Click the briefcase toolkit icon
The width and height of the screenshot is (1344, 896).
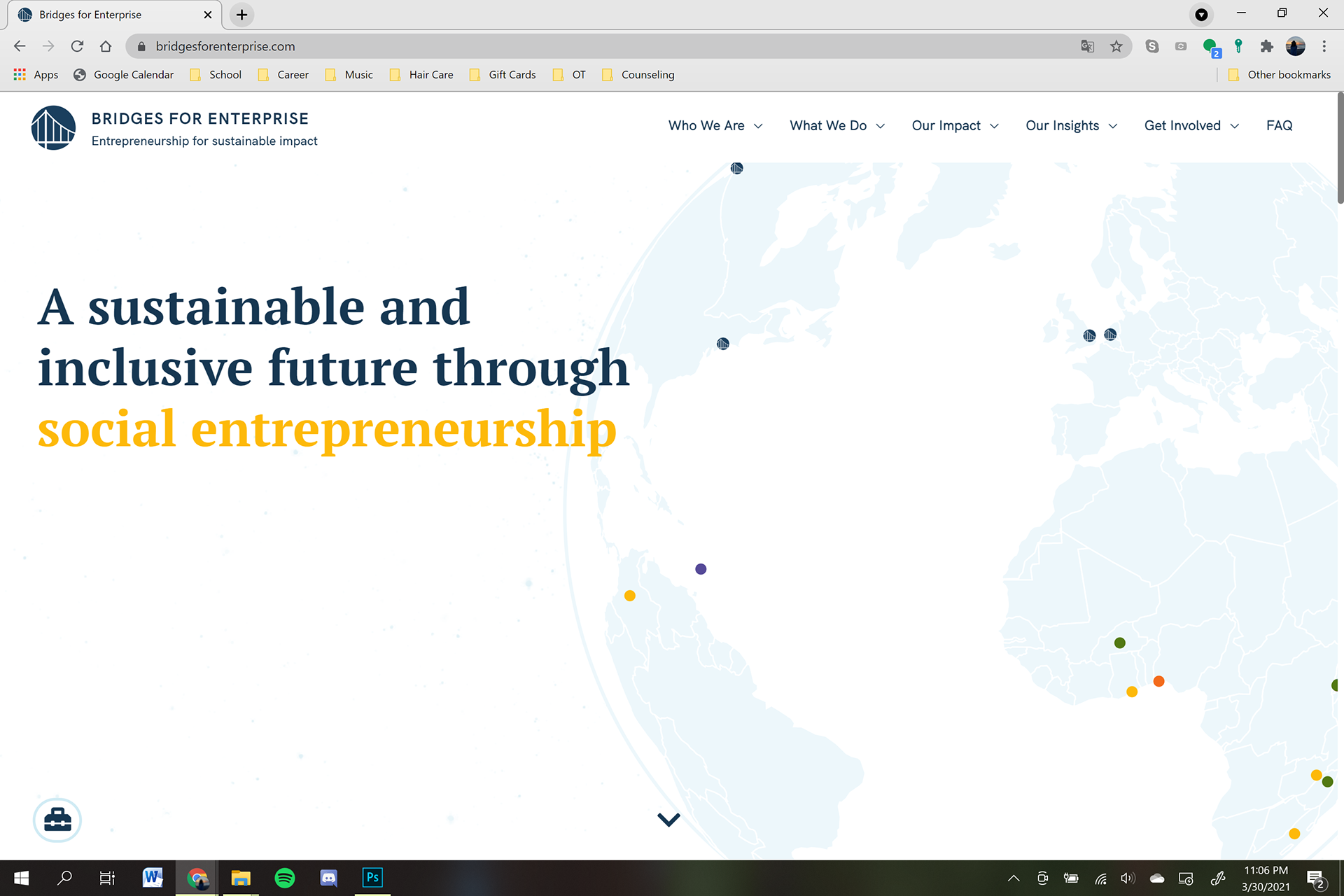coord(57,820)
